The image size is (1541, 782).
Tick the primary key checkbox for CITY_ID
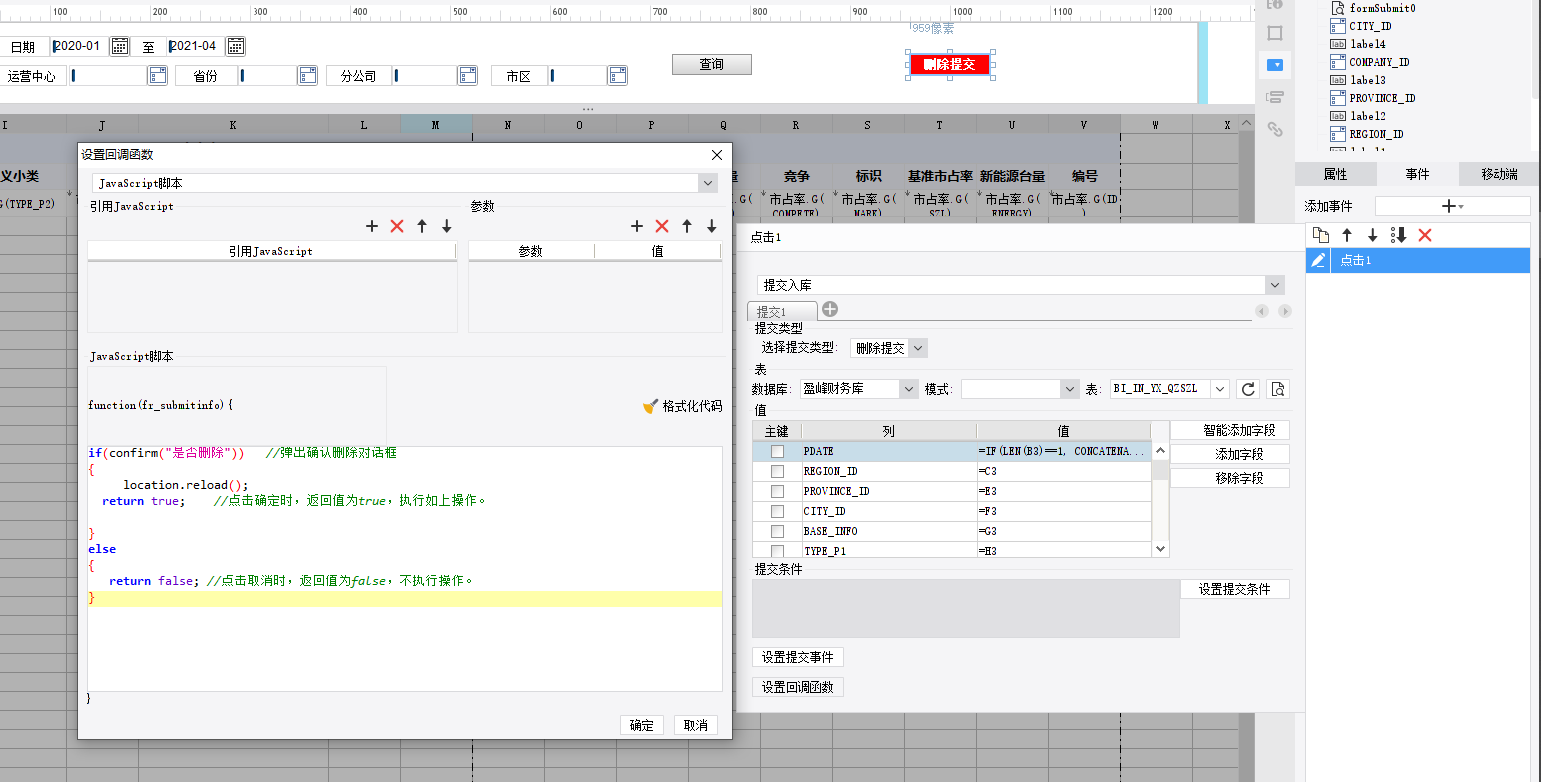(777, 512)
